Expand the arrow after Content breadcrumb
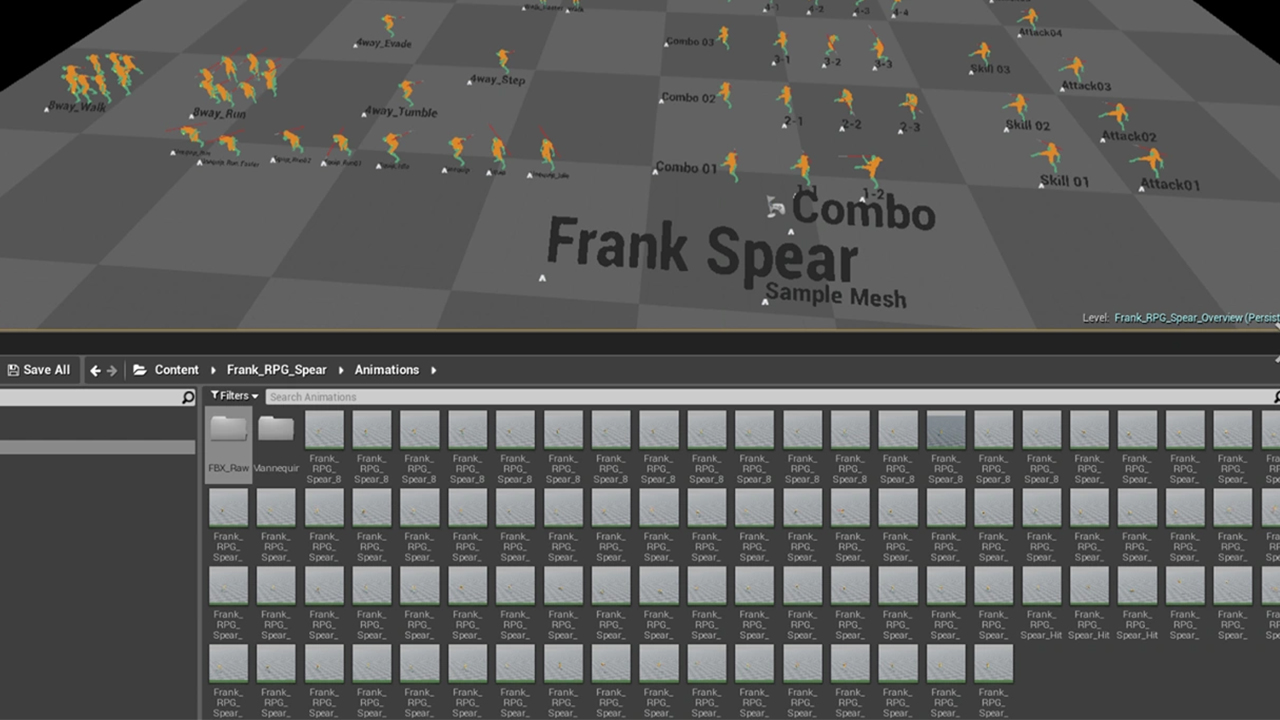 point(213,370)
